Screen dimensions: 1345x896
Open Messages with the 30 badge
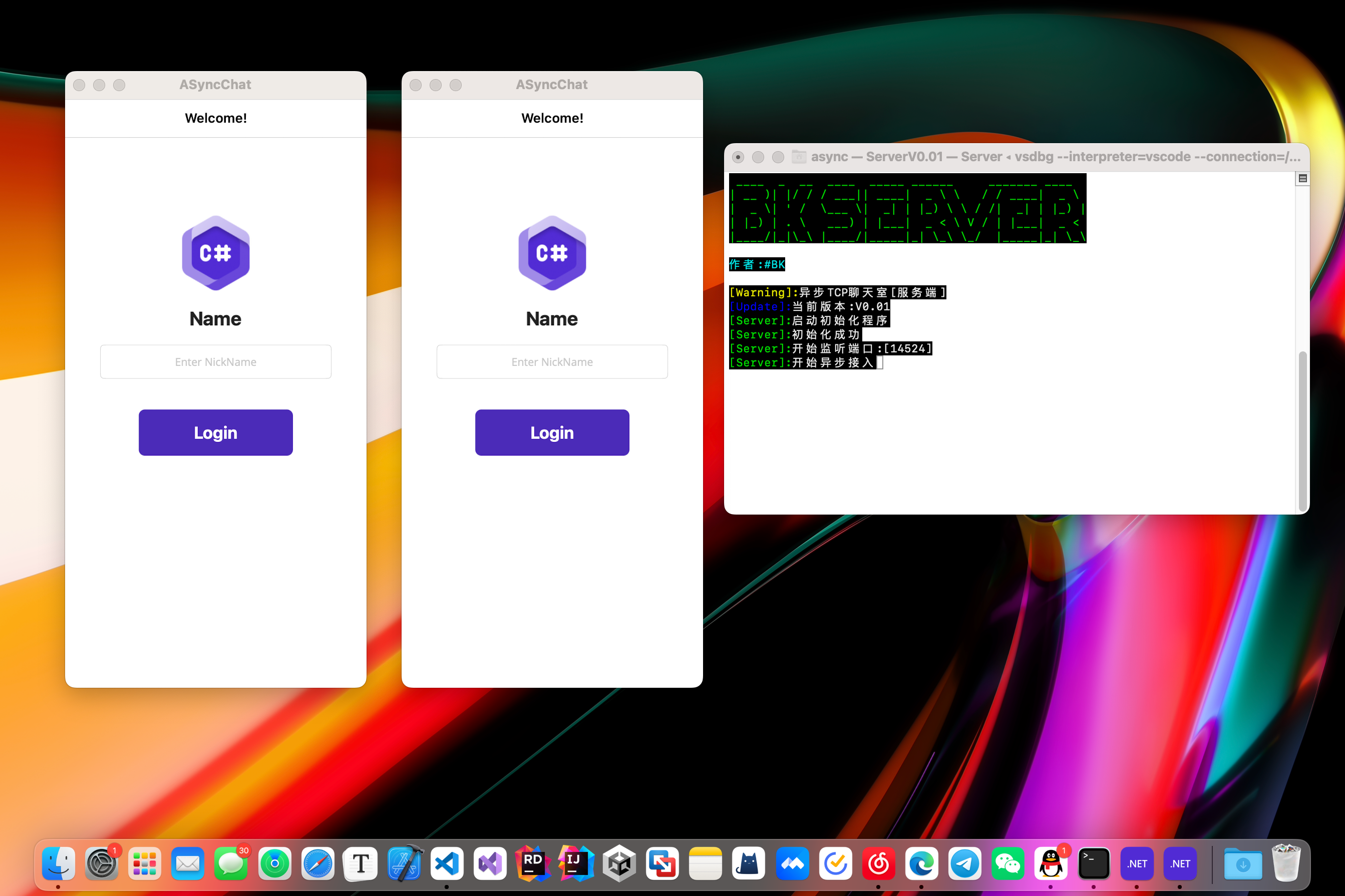231,863
